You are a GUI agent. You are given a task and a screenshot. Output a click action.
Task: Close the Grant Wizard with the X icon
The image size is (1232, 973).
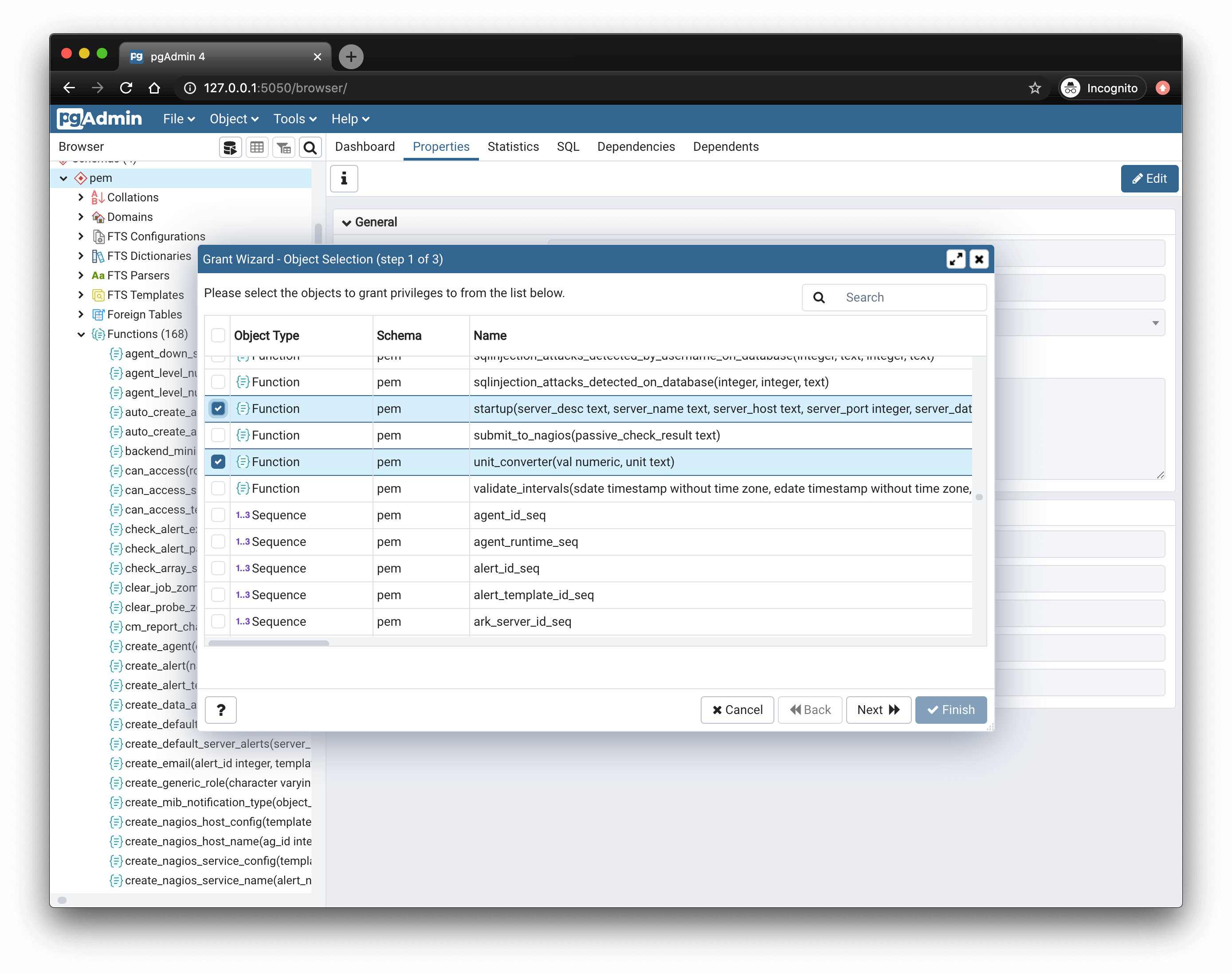coord(979,259)
